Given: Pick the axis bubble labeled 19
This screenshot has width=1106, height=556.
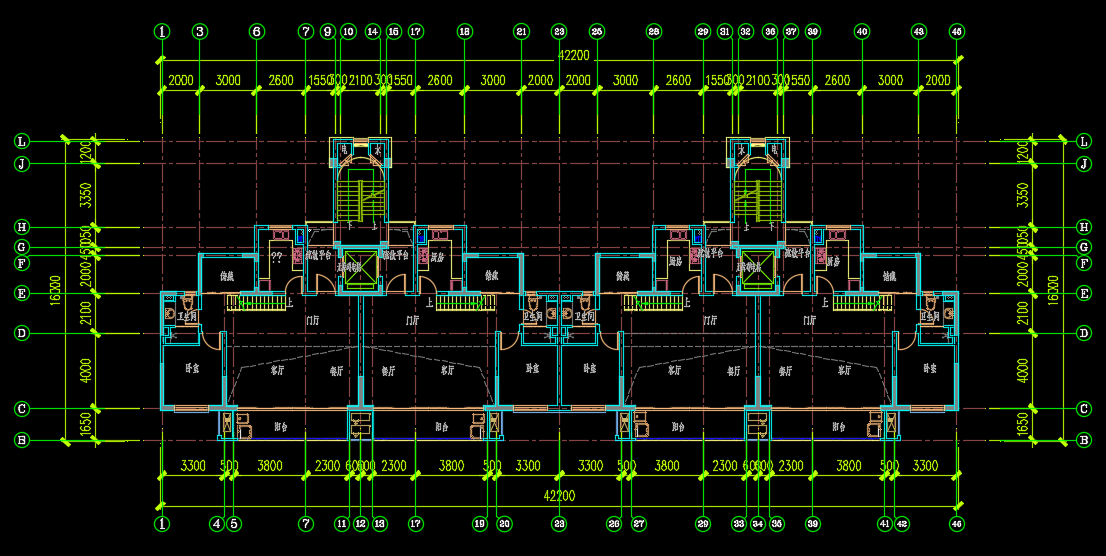Looking at the screenshot, I should point(480,524).
